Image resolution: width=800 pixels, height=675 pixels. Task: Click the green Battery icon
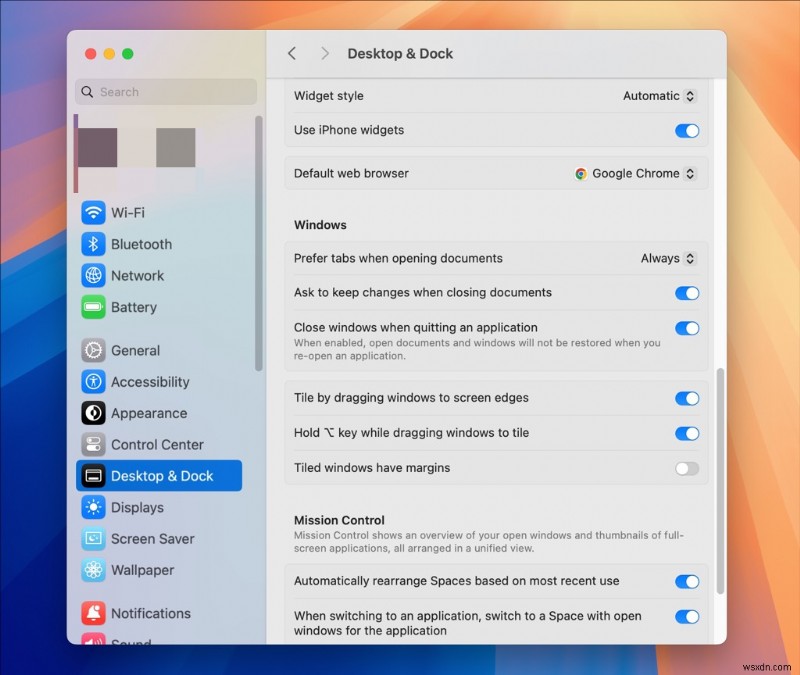click(x=93, y=307)
